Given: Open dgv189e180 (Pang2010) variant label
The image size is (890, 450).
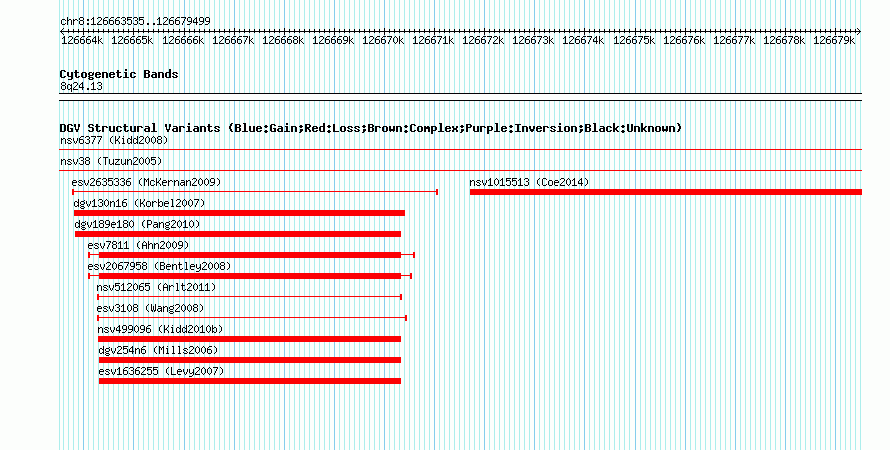Looking at the screenshot, I should pos(137,224).
